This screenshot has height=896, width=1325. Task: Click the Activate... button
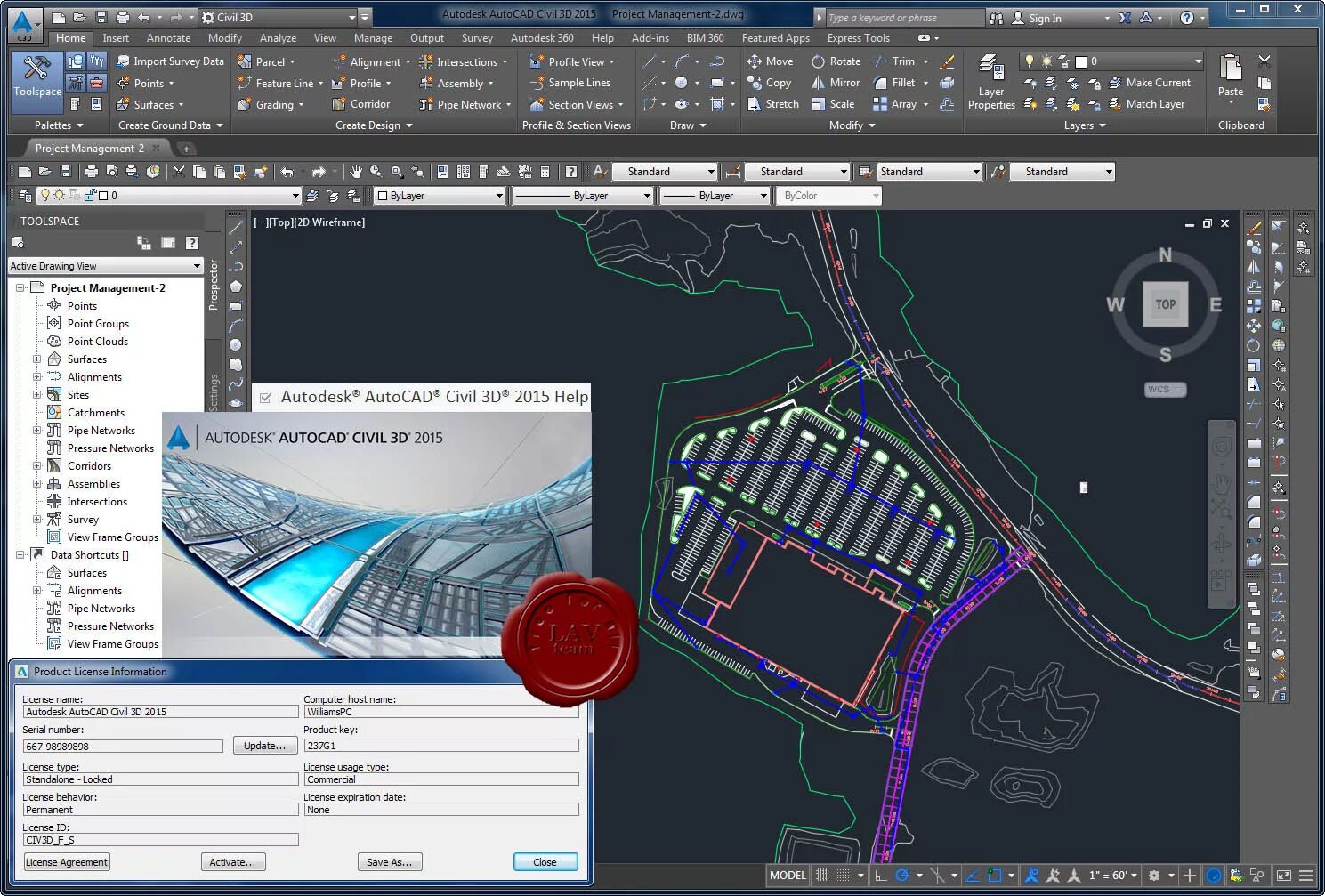[233, 862]
